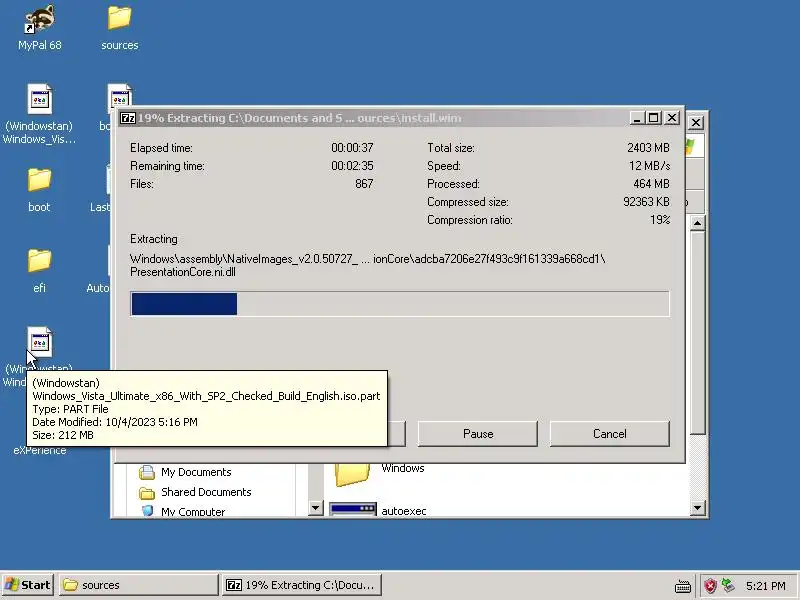Switch to the 19% Extracting taskbar button

click(302, 585)
